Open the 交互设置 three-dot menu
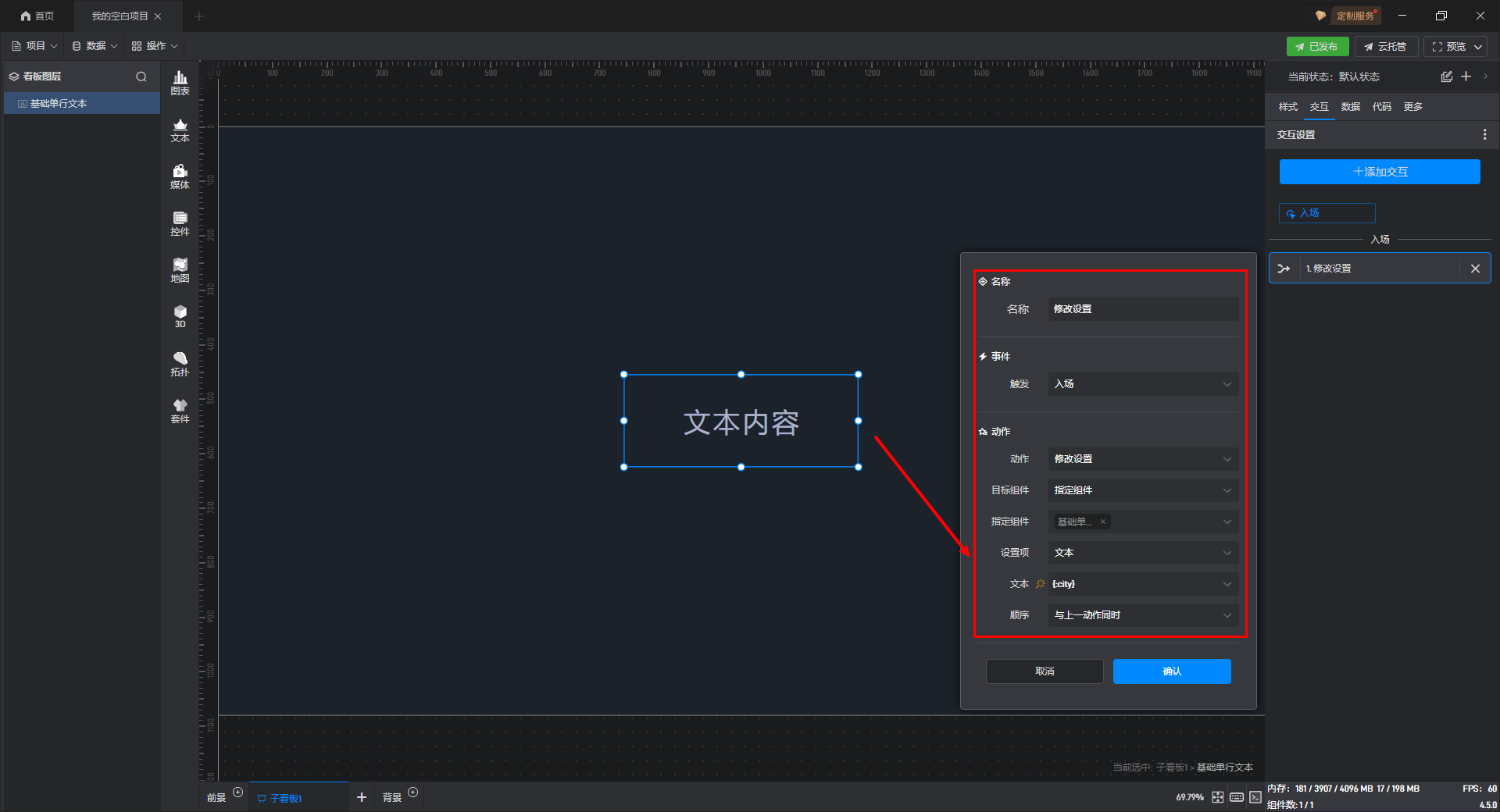 coord(1484,135)
